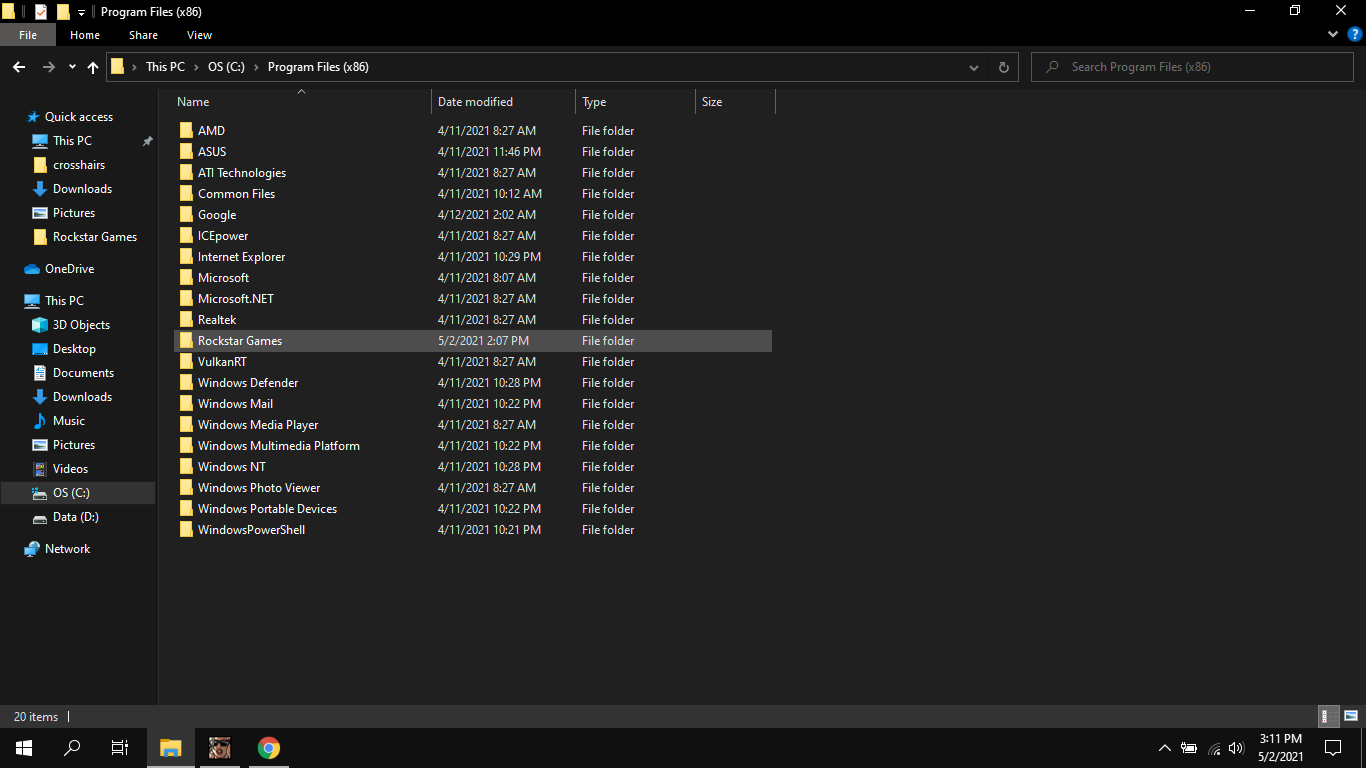Switch to the View ribbon tab
Image resolution: width=1366 pixels, height=768 pixels.
point(200,35)
